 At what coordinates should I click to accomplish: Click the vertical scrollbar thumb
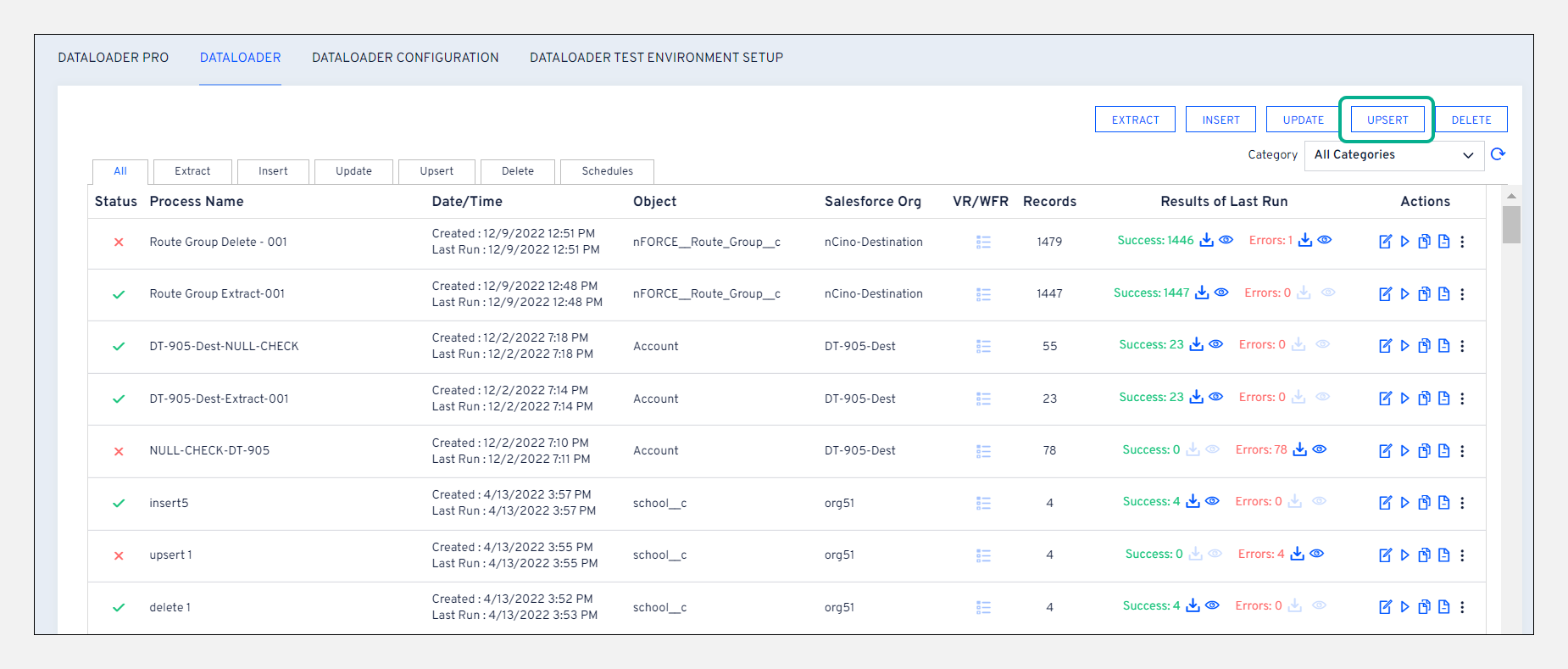click(1511, 225)
